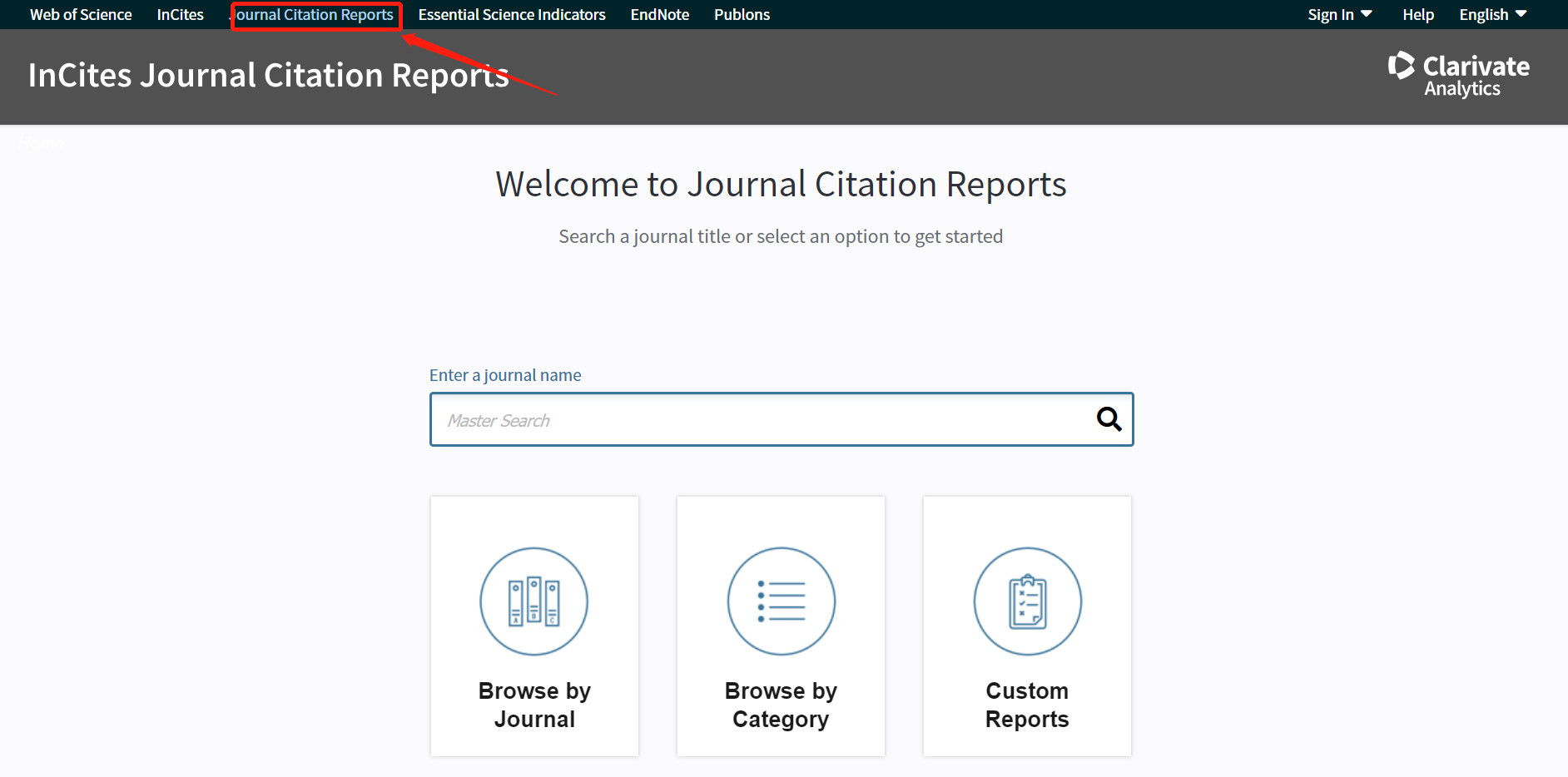Open the "Custom Reports" card label

(1027, 705)
